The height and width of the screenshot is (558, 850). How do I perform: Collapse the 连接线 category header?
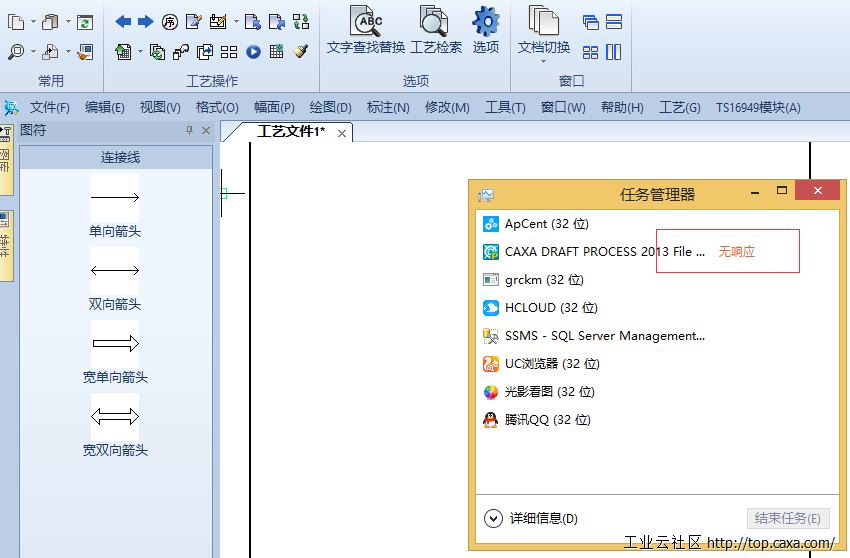[x=116, y=157]
